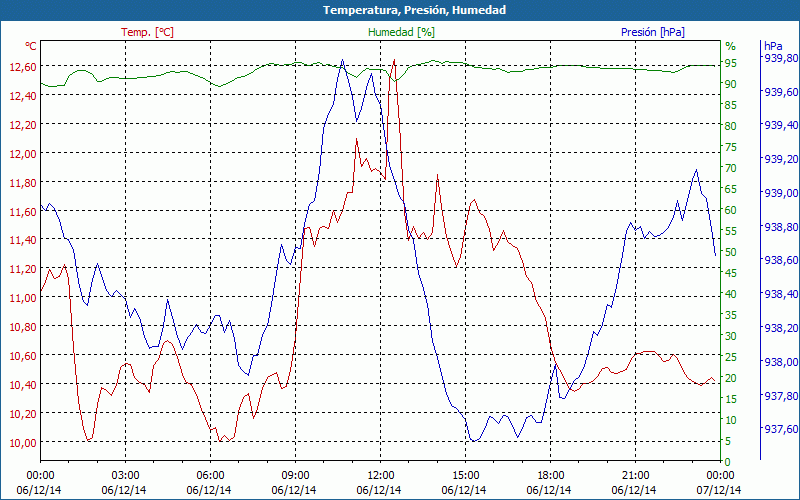Click humidity axis value '90'

pyautogui.click(x=731, y=84)
